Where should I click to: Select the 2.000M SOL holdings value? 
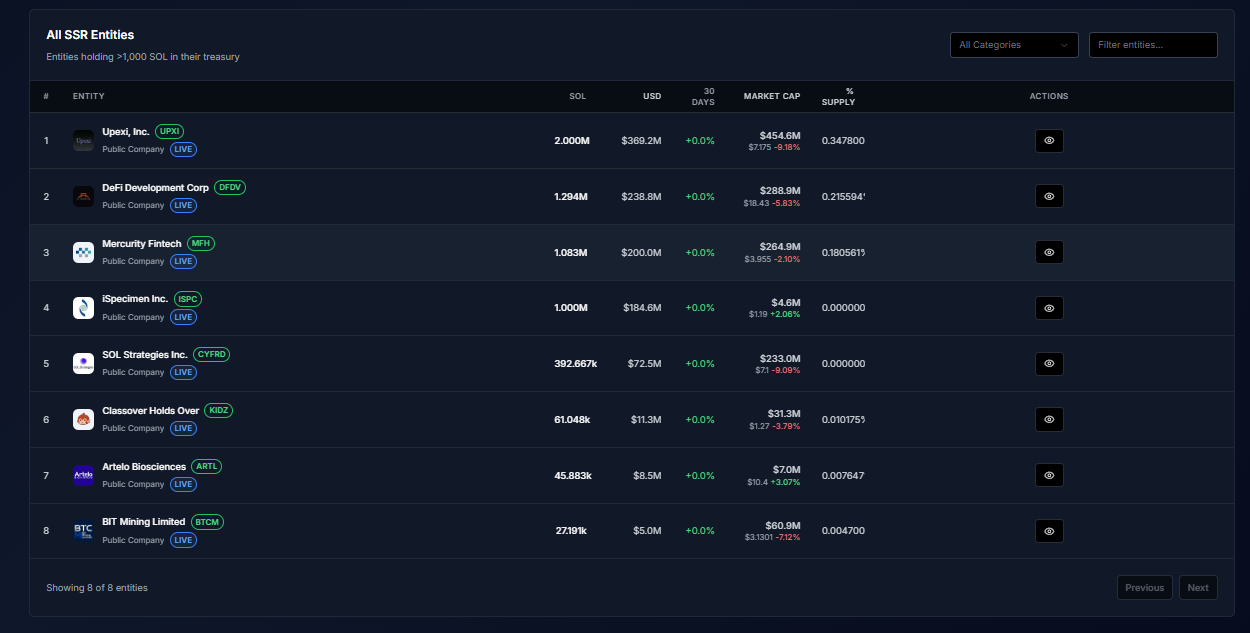coord(572,141)
